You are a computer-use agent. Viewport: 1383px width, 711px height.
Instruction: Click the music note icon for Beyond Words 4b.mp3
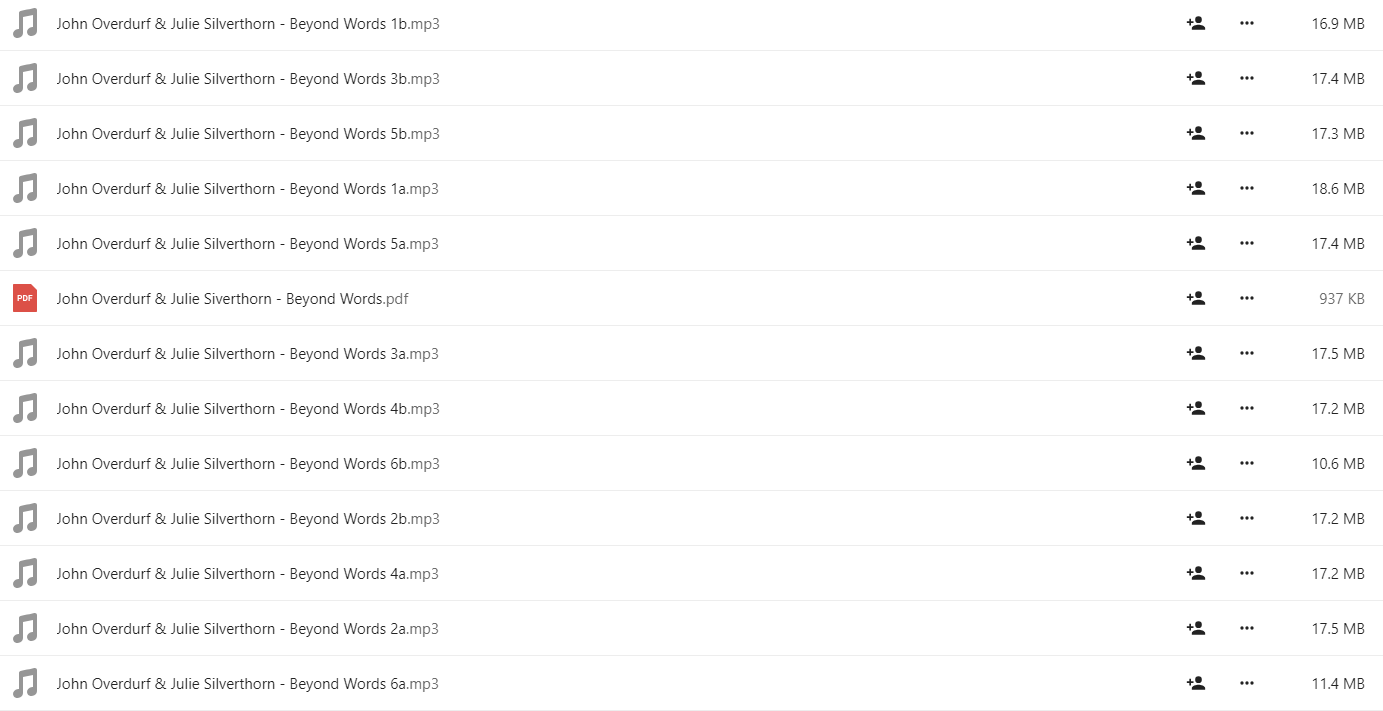tap(25, 408)
